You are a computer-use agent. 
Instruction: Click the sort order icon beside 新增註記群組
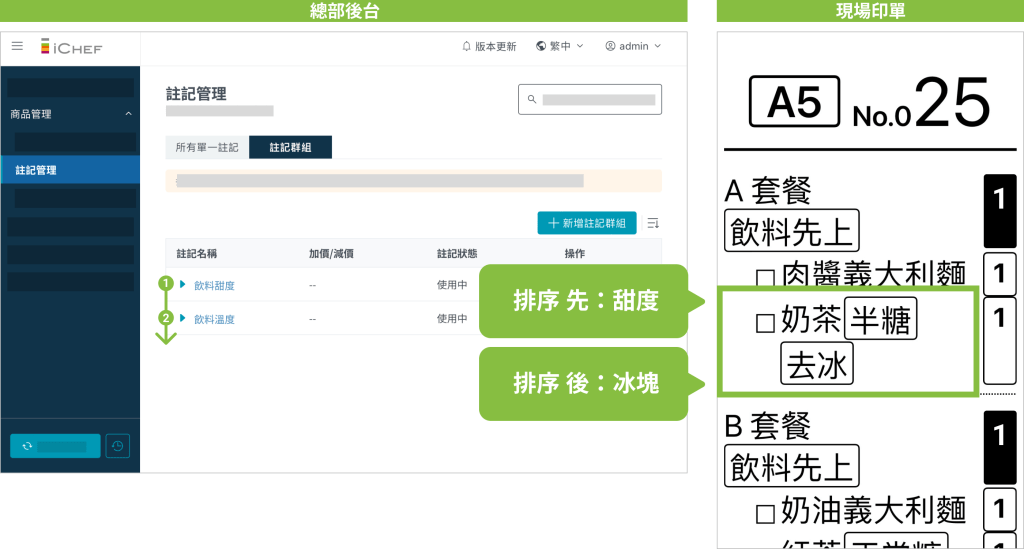pos(653,223)
